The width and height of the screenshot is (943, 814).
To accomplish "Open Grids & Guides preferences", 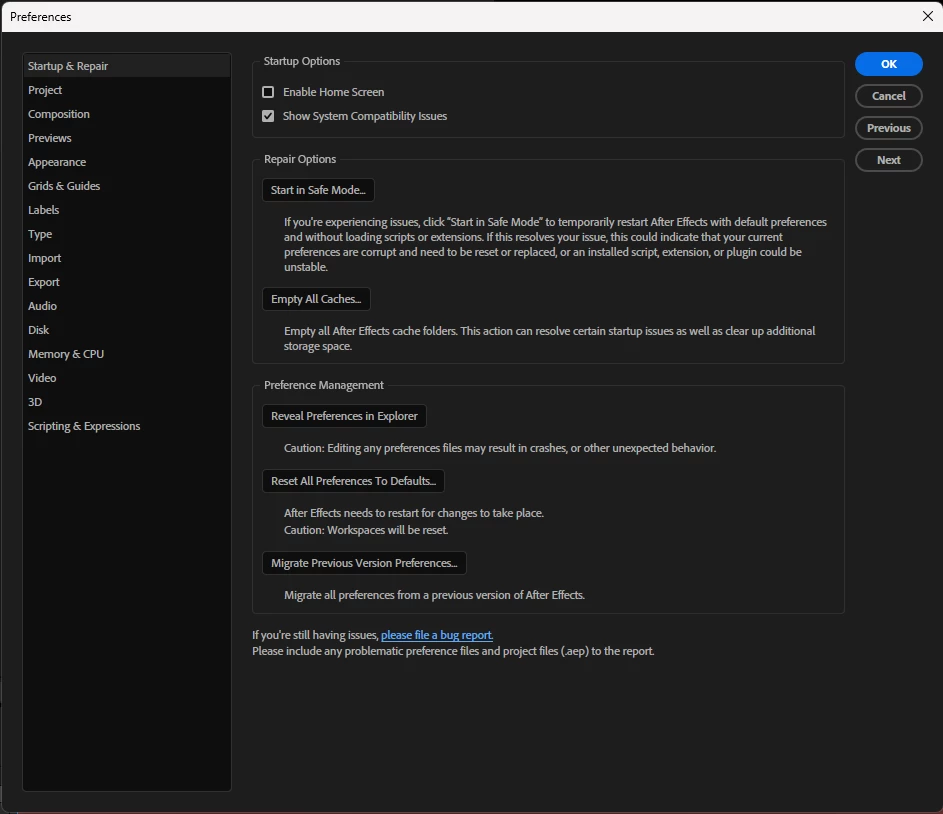I will 126,186.
